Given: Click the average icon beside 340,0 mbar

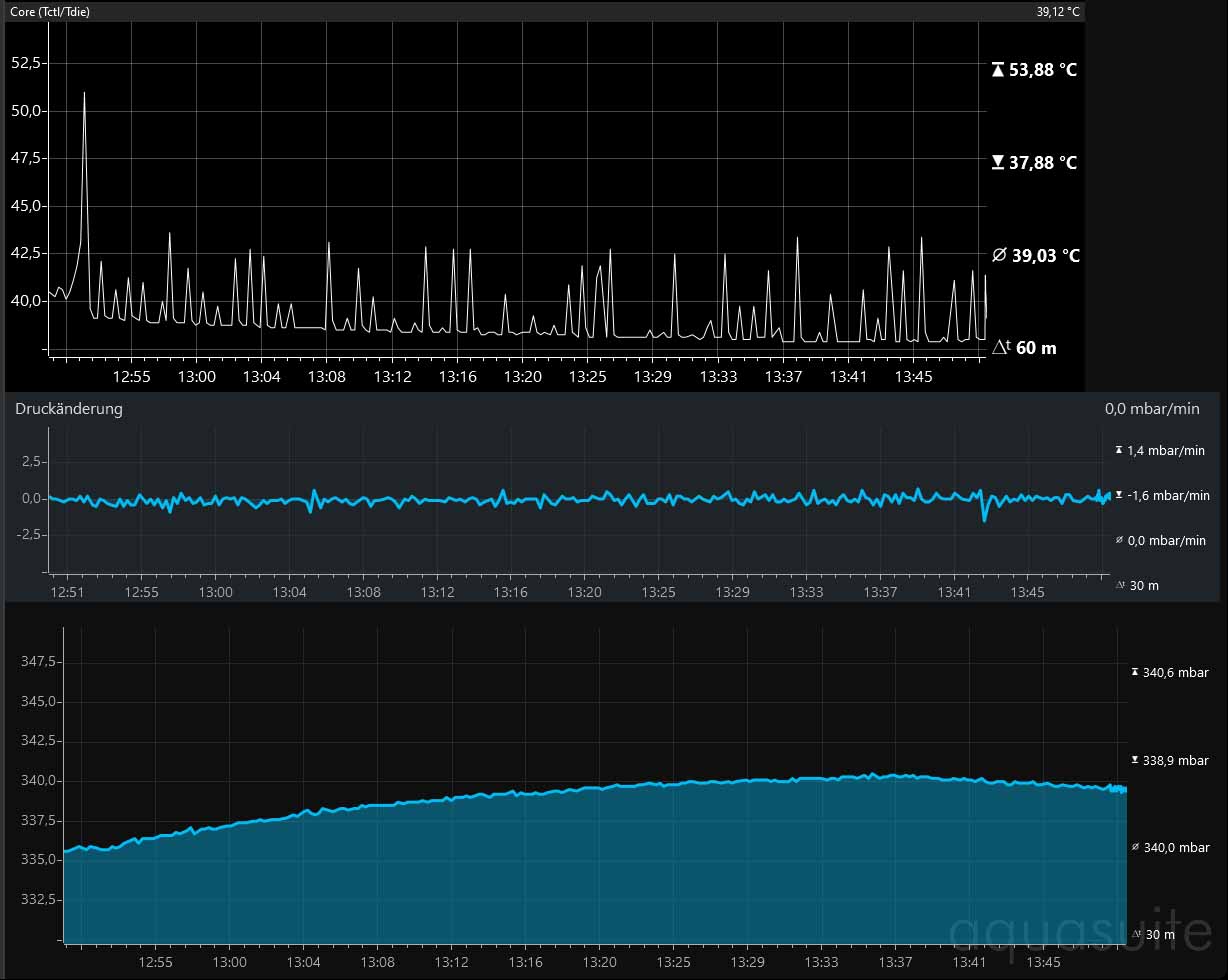Looking at the screenshot, I should (x=1134, y=848).
